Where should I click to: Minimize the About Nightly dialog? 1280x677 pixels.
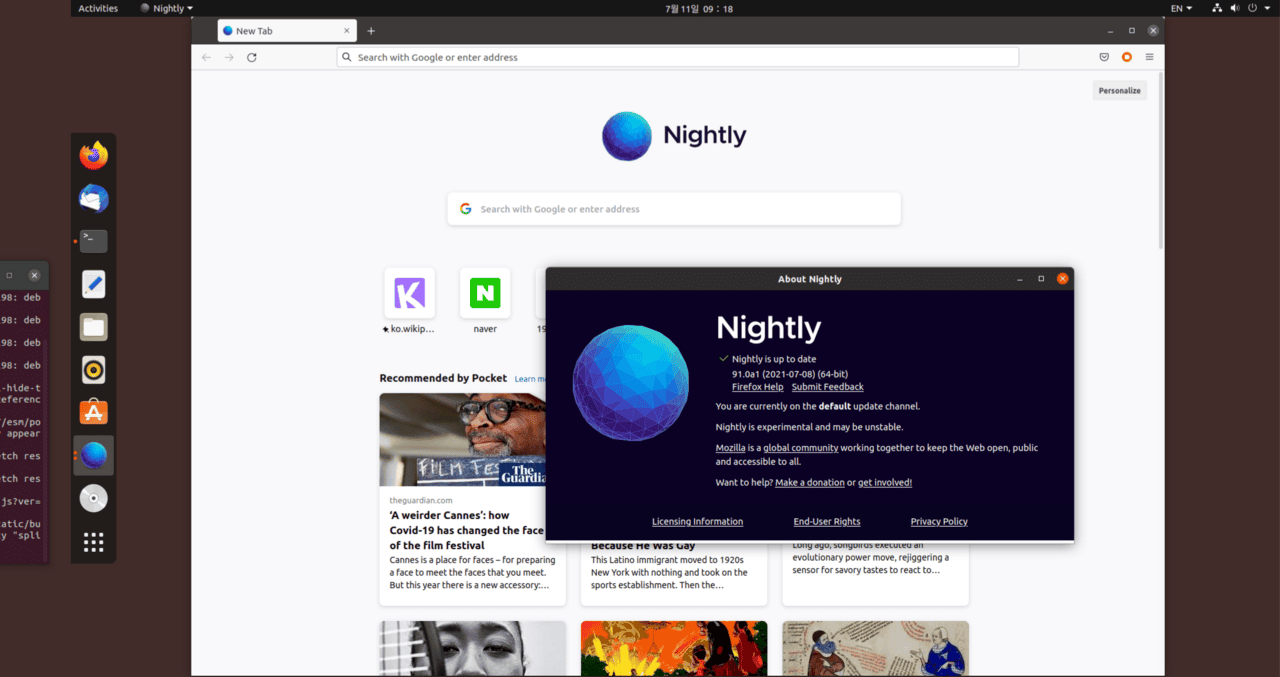click(x=1020, y=279)
